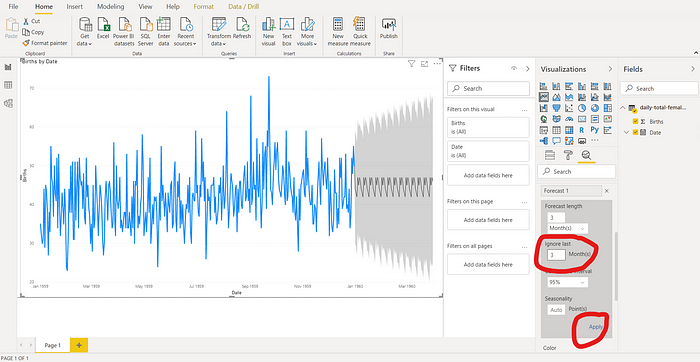Switch to Report view in sidebar
This screenshot has height=362, width=700.
pyautogui.click(x=8, y=67)
